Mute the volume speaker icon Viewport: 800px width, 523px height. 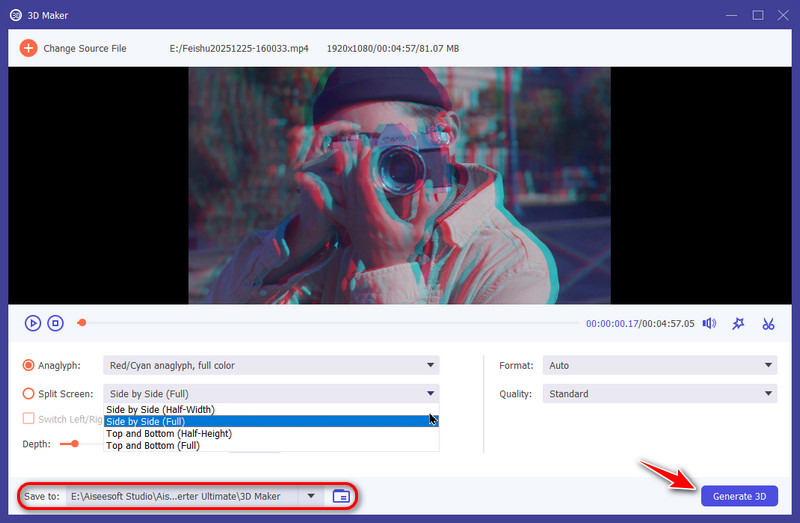tap(709, 323)
